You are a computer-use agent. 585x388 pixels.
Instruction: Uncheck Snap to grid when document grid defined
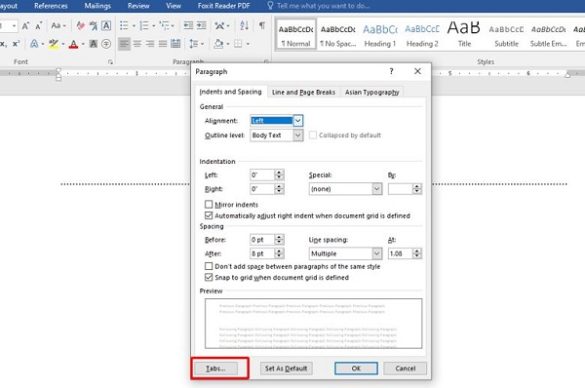[209, 278]
